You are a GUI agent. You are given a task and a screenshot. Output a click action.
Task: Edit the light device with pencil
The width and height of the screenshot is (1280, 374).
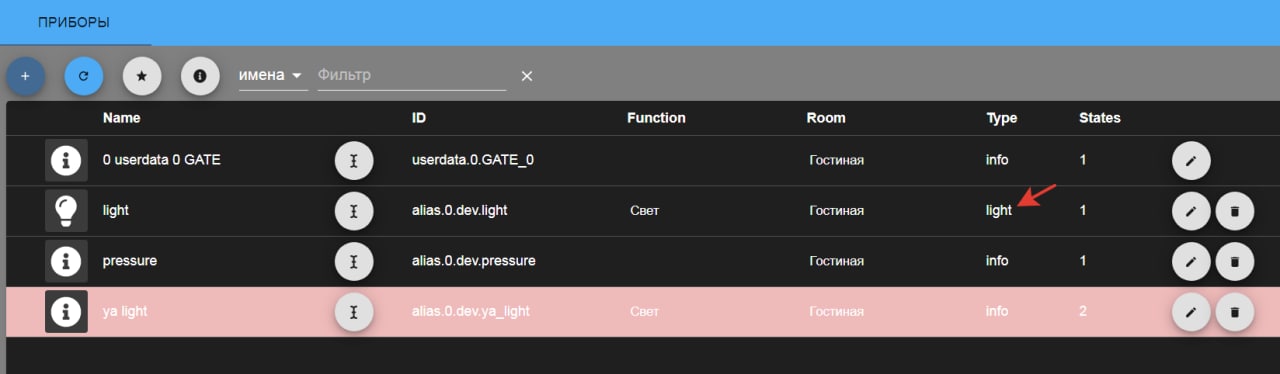1191,211
